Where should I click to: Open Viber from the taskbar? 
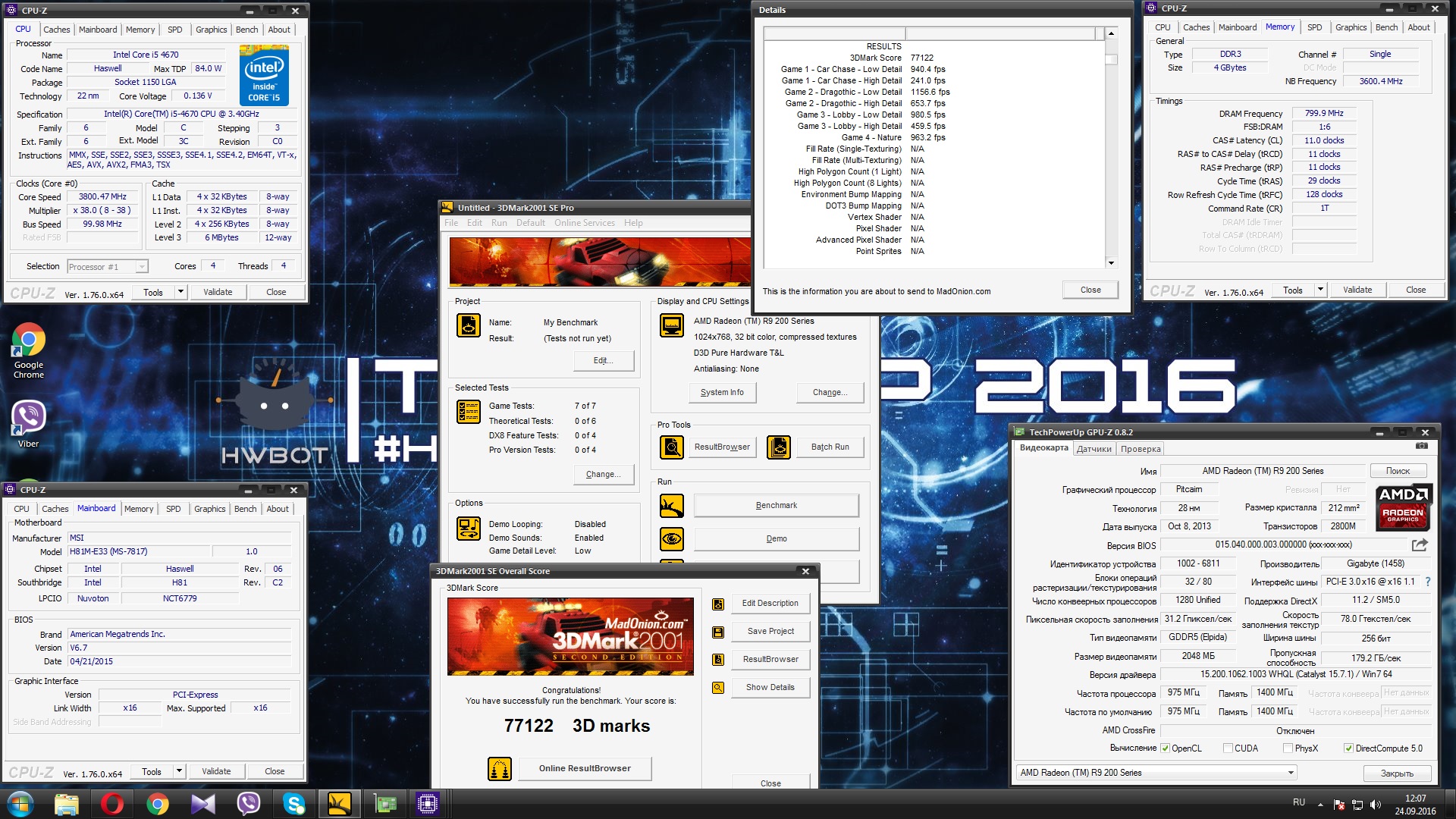pos(249,804)
